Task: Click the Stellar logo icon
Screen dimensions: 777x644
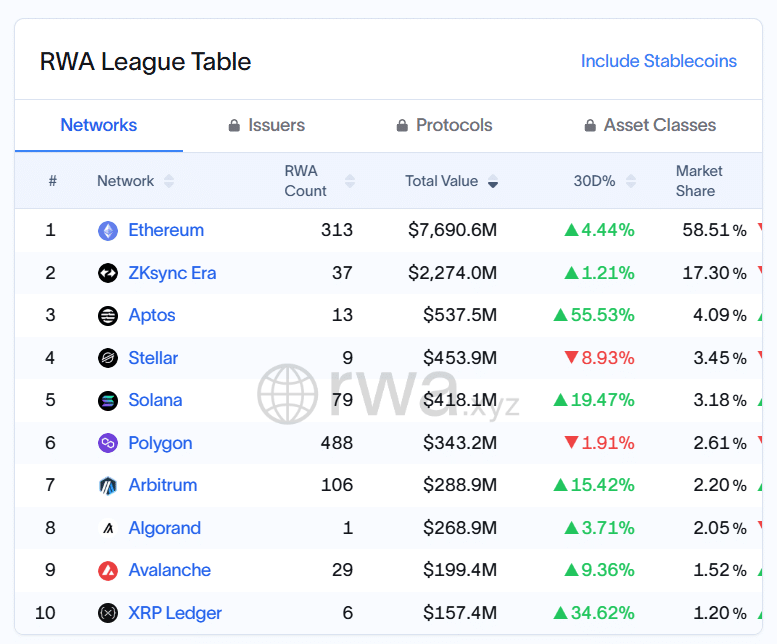Action: coord(108,358)
